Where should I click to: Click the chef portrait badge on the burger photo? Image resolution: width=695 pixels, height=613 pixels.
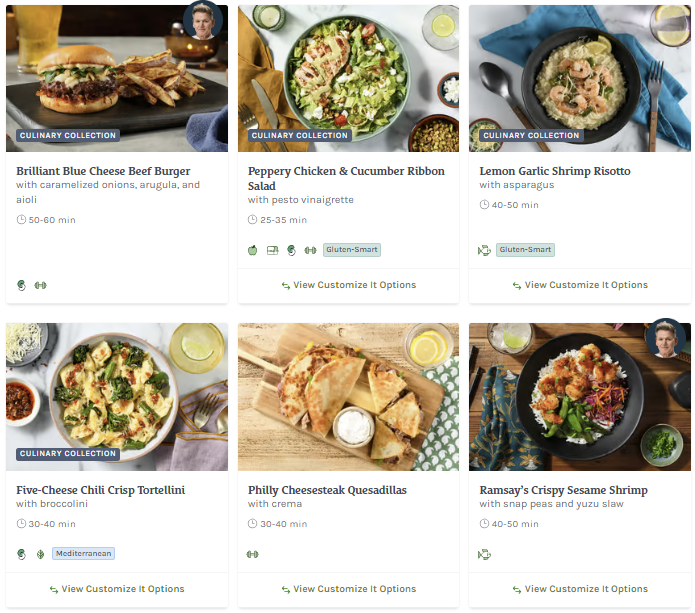pos(203,21)
